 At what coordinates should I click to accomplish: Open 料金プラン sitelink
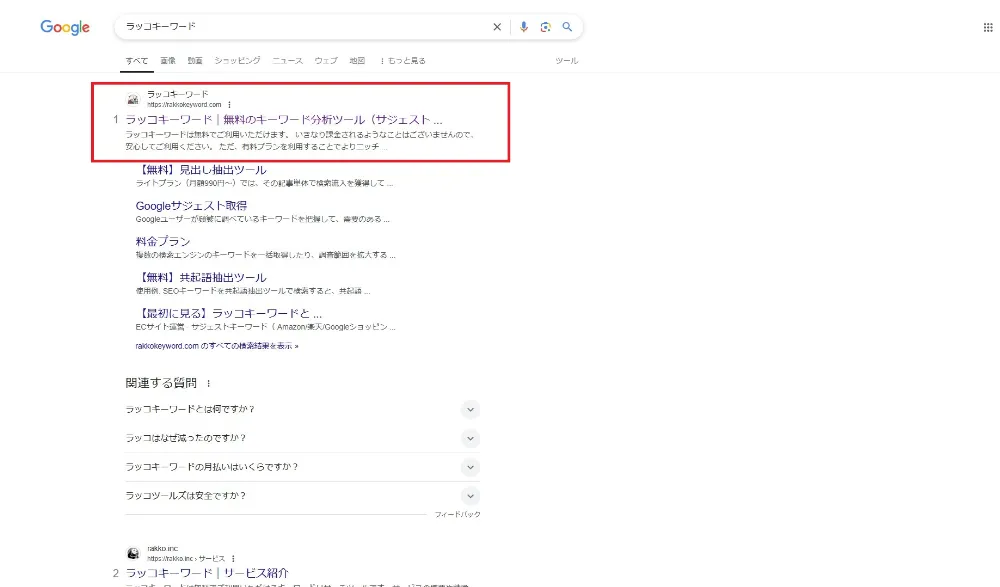pos(163,241)
